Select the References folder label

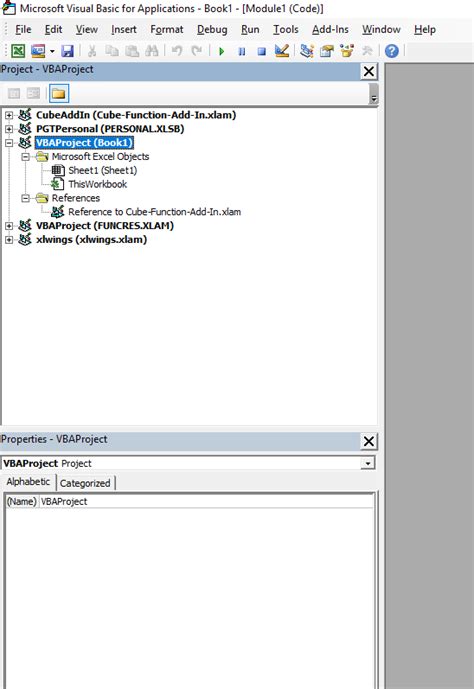click(76, 198)
